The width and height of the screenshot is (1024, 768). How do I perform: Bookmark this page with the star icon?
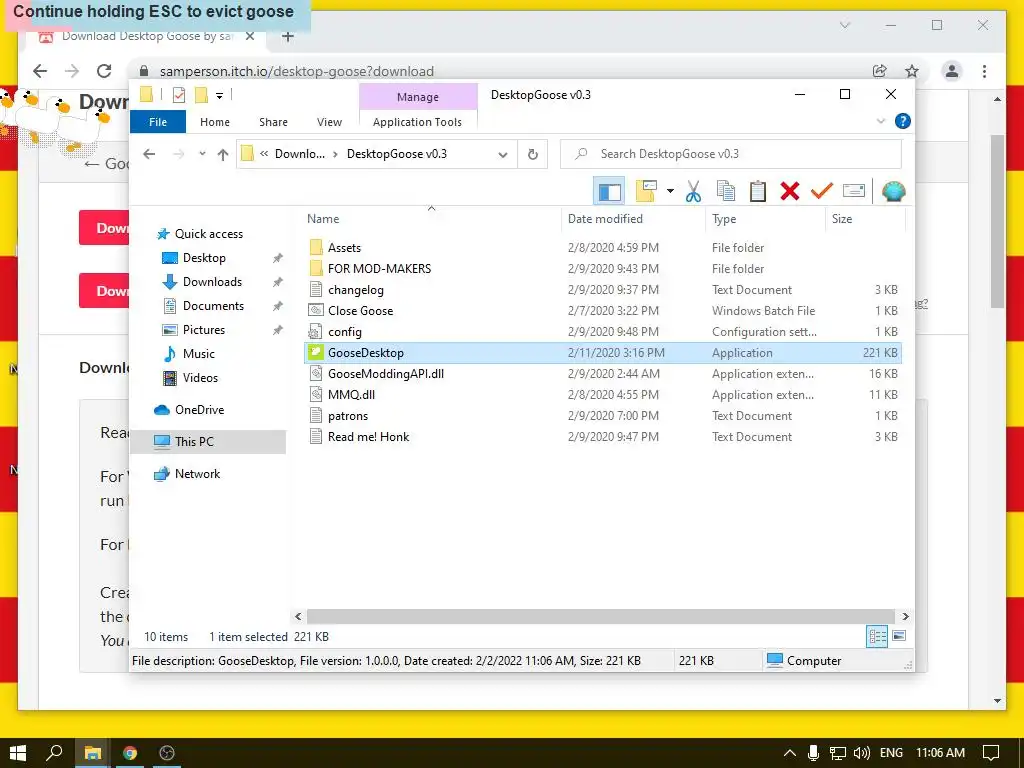(x=912, y=71)
